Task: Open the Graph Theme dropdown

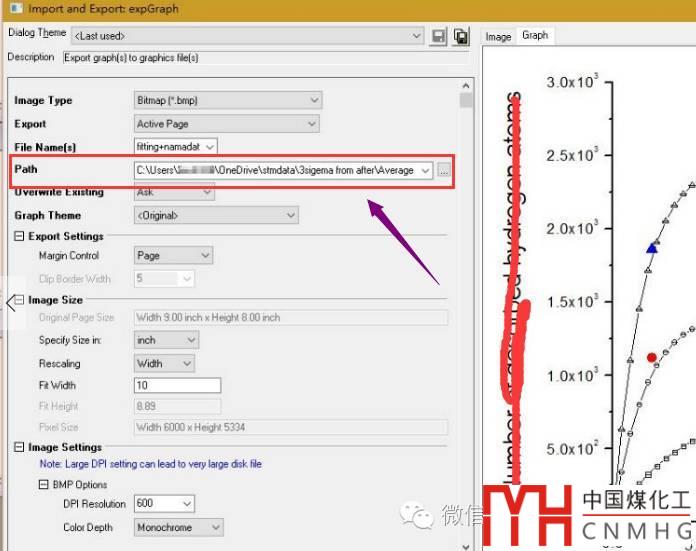Action: click(216, 215)
